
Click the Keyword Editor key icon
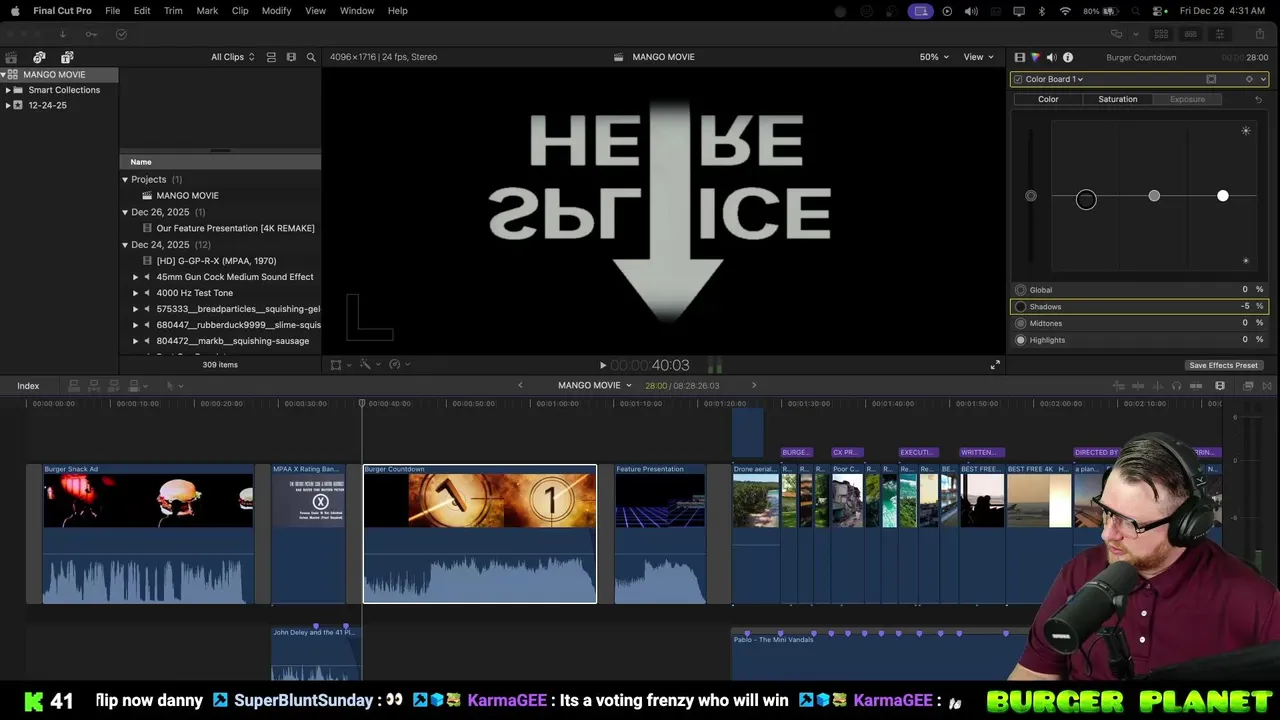[91, 34]
